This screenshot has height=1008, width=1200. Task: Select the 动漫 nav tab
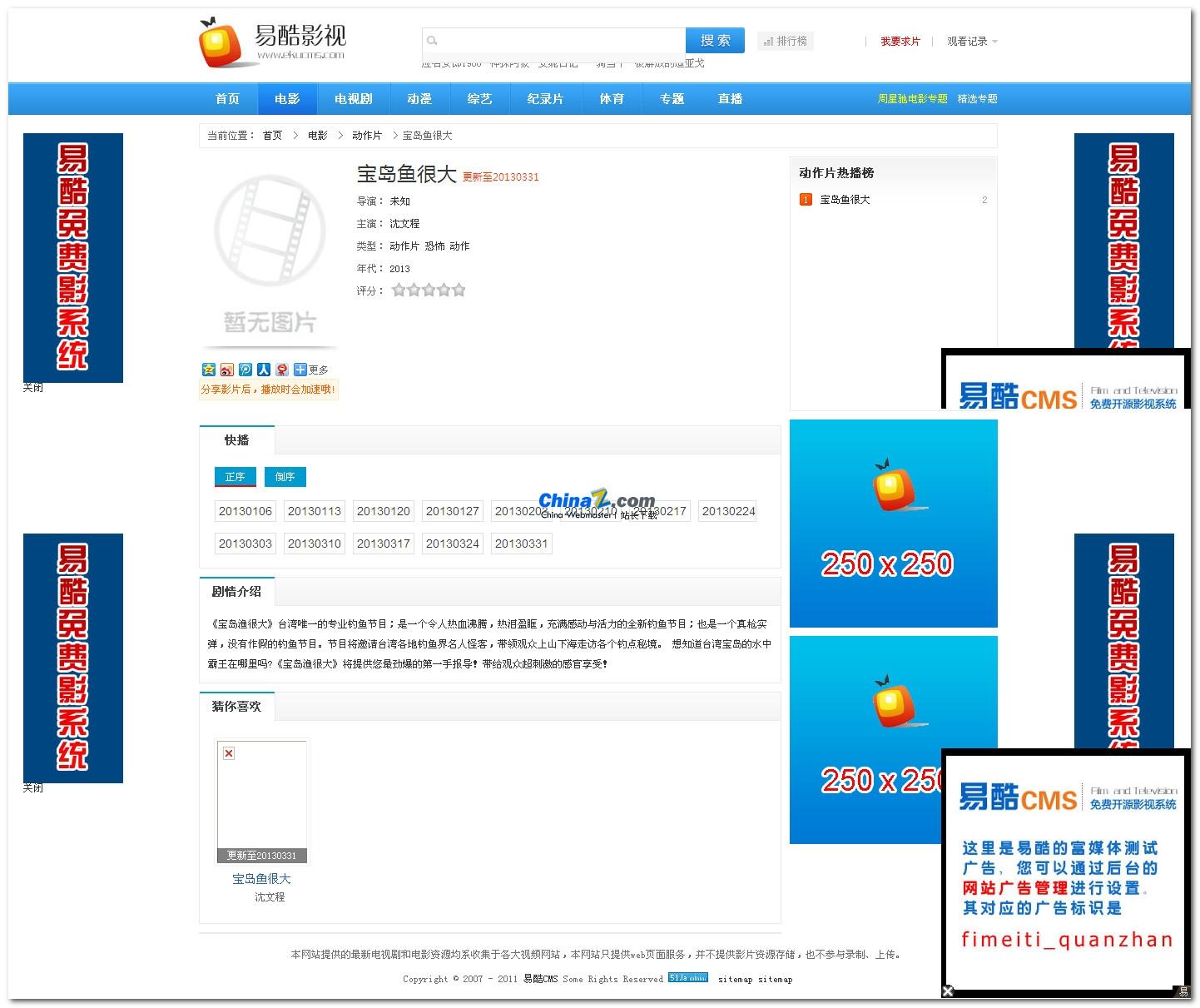419,99
